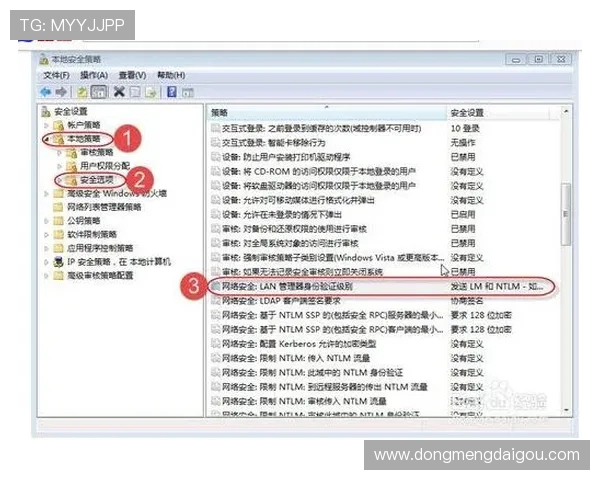Collapse the 本地策略 tree node
The width and height of the screenshot is (600, 480).
pos(46,139)
